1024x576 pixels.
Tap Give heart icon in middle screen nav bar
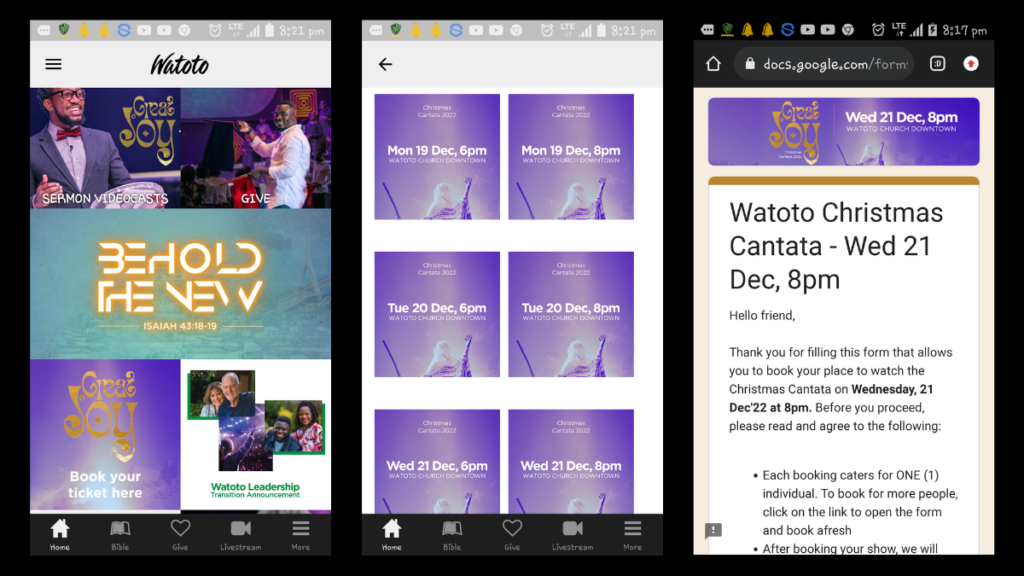click(x=512, y=535)
